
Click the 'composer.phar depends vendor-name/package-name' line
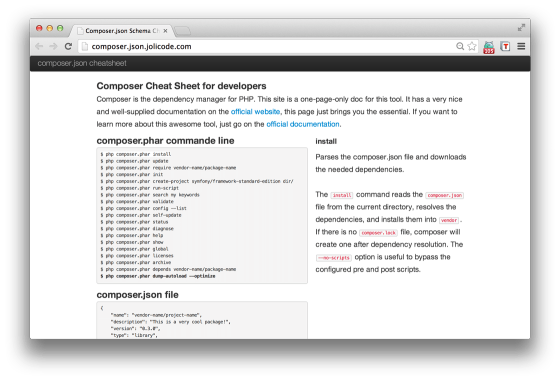[168, 269]
